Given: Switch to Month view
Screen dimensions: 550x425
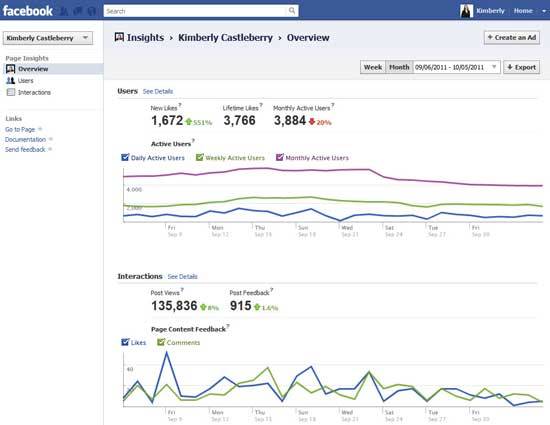Looking at the screenshot, I should (399, 67).
